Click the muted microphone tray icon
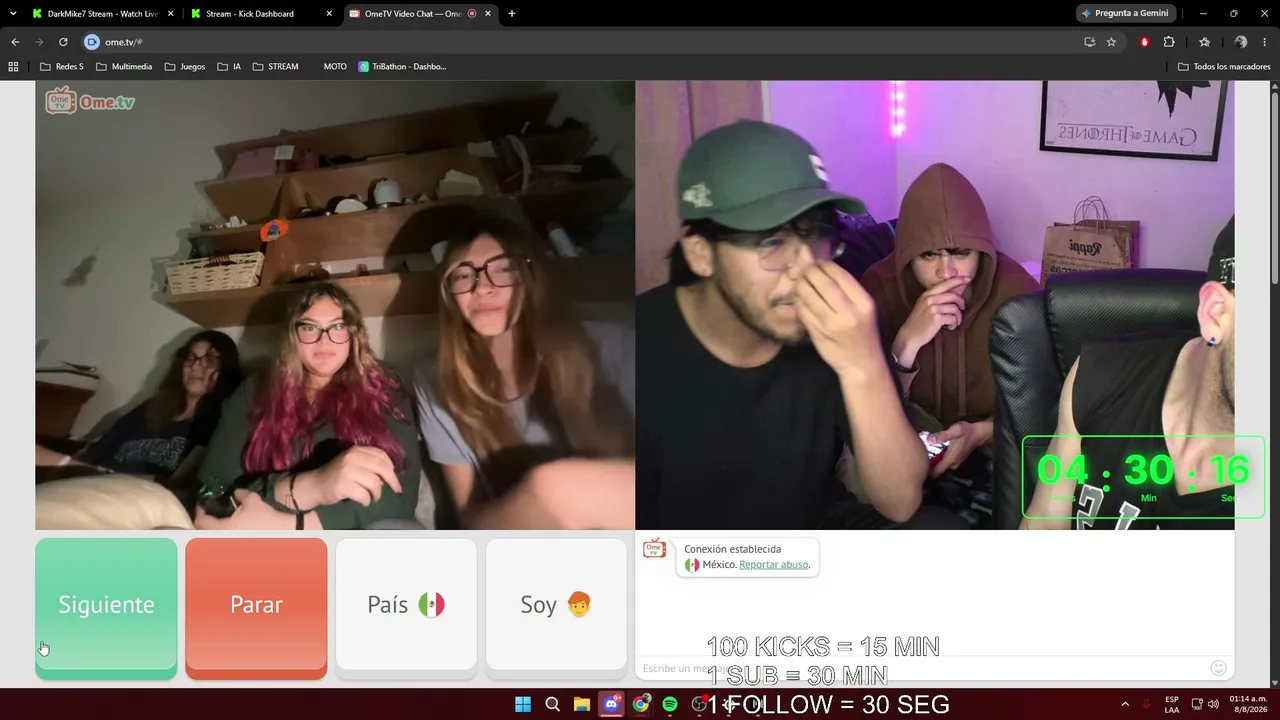The width and height of the screenshot is (1280, 720). click(1146, 704)
